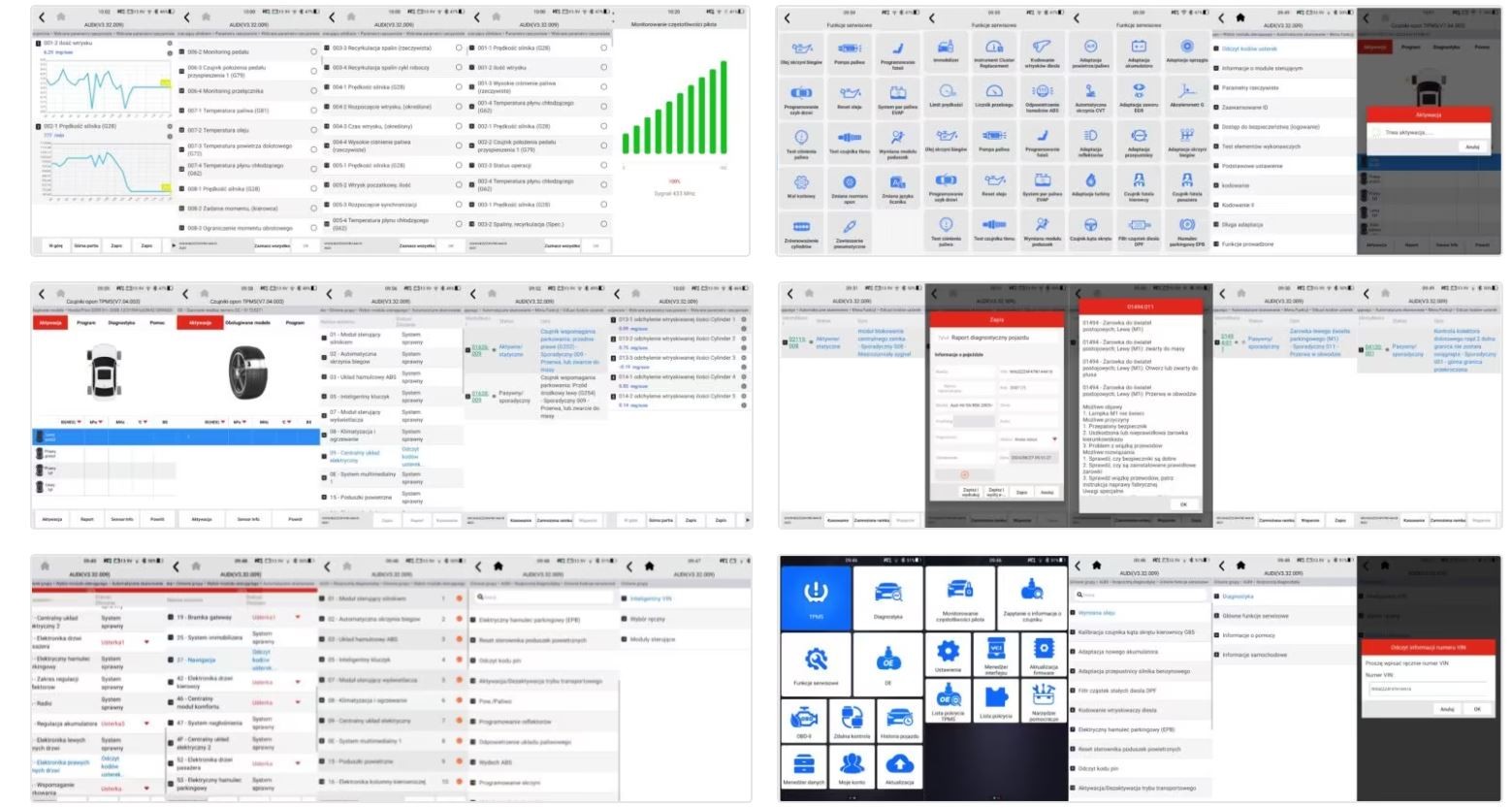Click the tallest green signal strength bar

click(723, 105)
